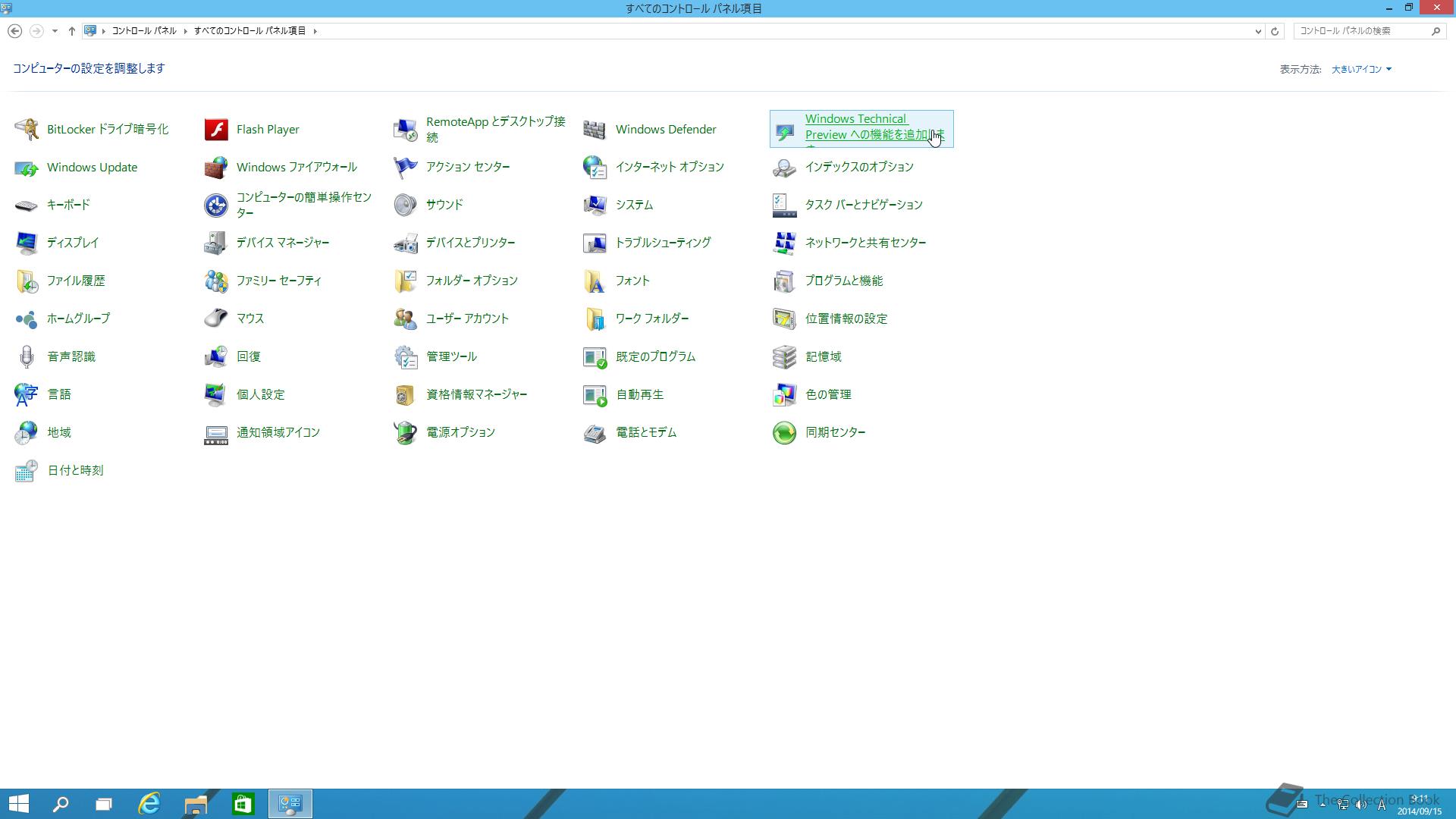
Task: Click the 記憶域 link
Action: pos(824,356)
